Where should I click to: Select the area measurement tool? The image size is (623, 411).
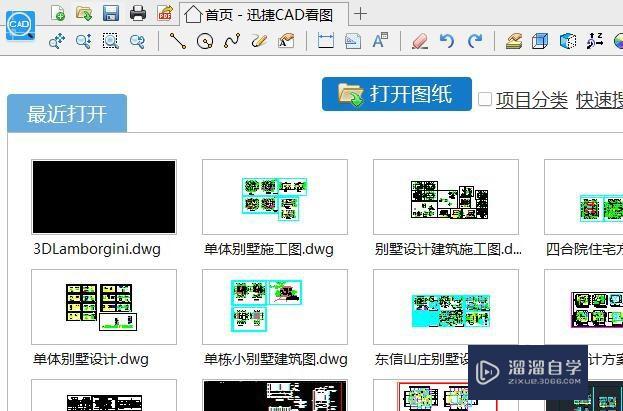pos(353,41)
